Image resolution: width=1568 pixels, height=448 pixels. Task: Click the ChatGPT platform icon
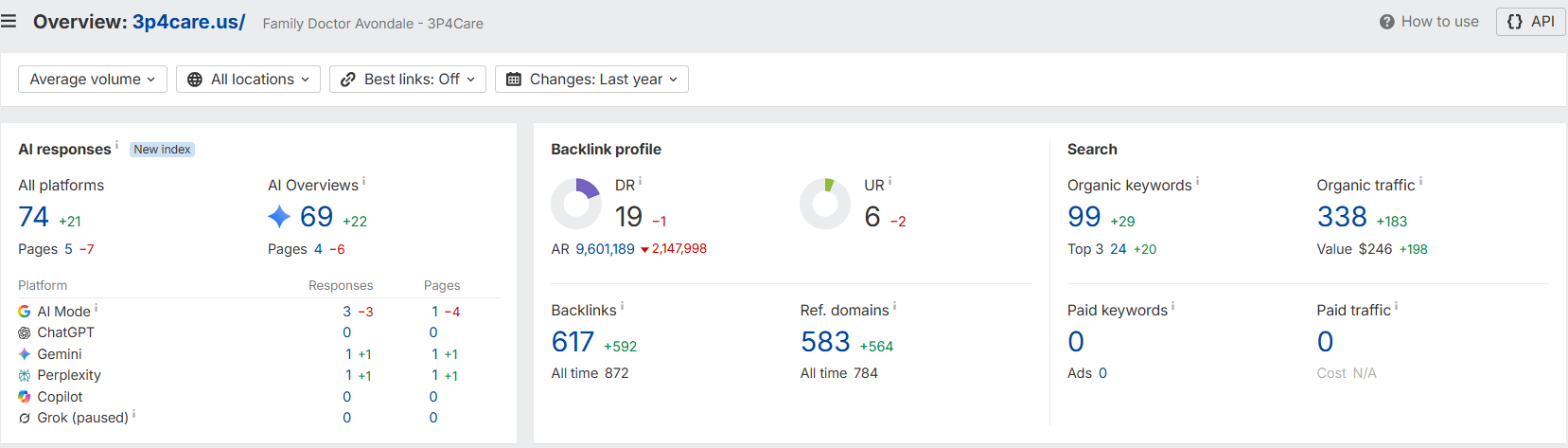(x=24, y=332)
